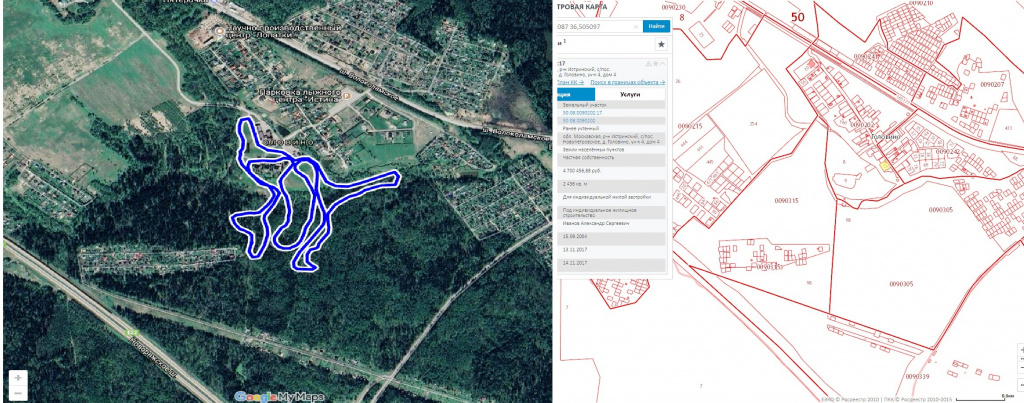
Task: Zoom in on the Google satellite map
Action: (17, 379)
